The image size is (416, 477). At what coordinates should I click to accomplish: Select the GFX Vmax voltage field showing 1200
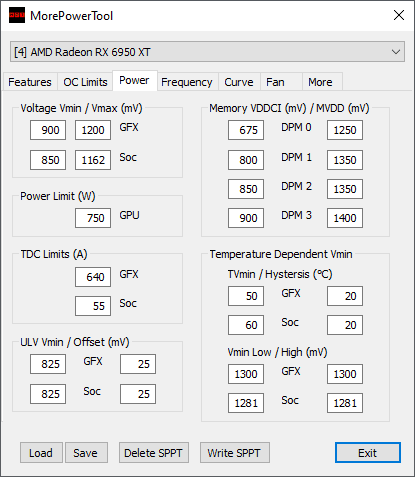(93, 130)
